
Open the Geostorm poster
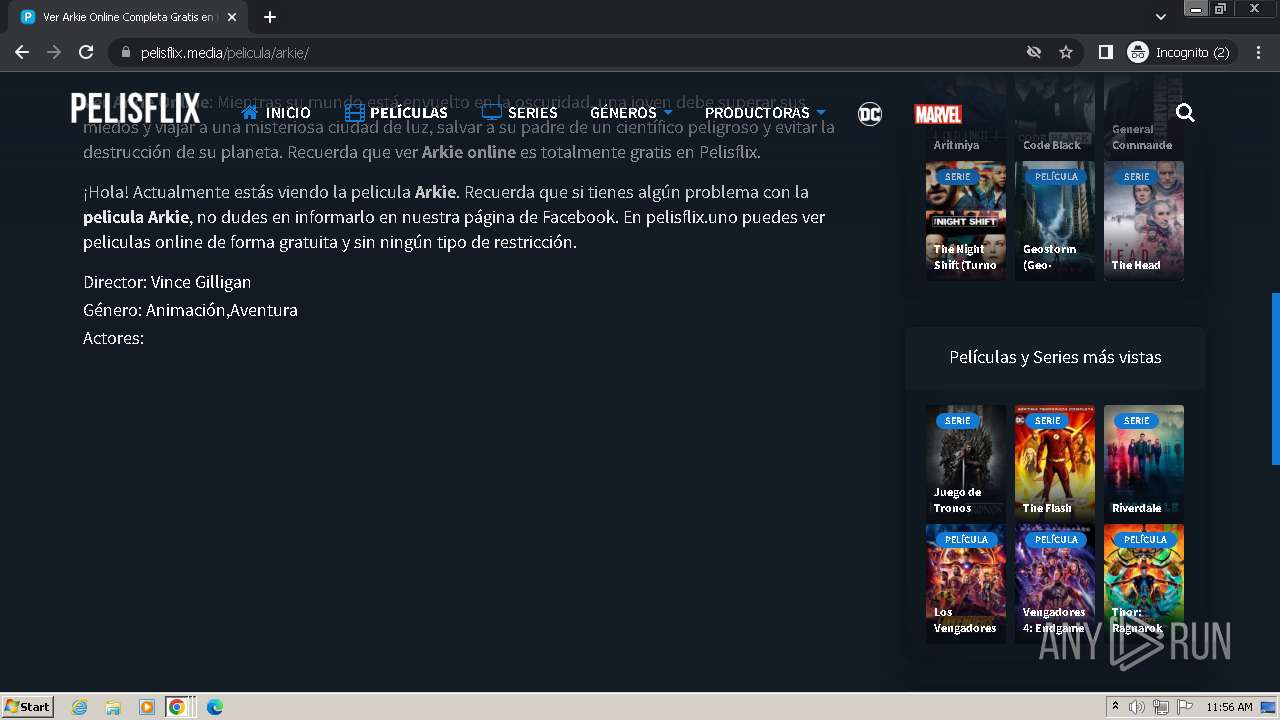(x=1055, y=220)
